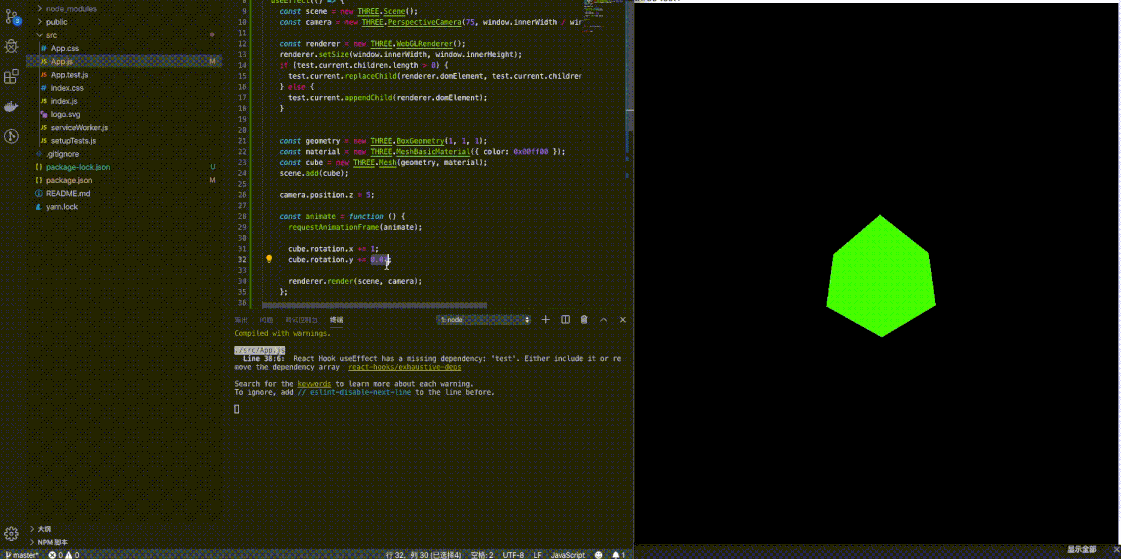Open notifications bell in the status bar
The image size is (1121, 559).
point(616,555)
